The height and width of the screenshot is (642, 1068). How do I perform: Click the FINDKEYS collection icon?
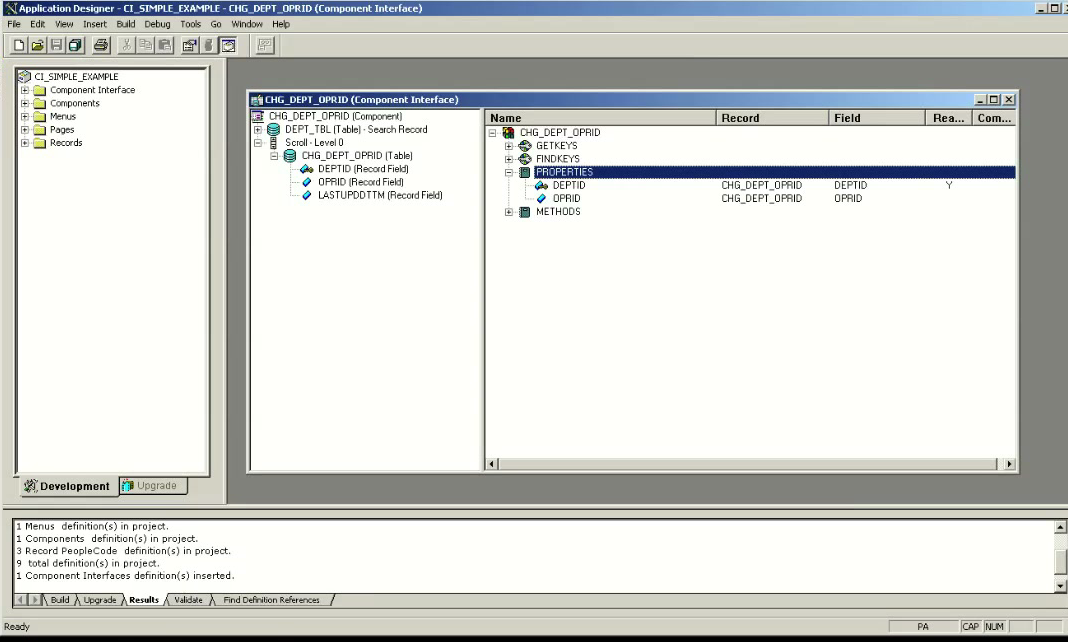coord(525,159)
